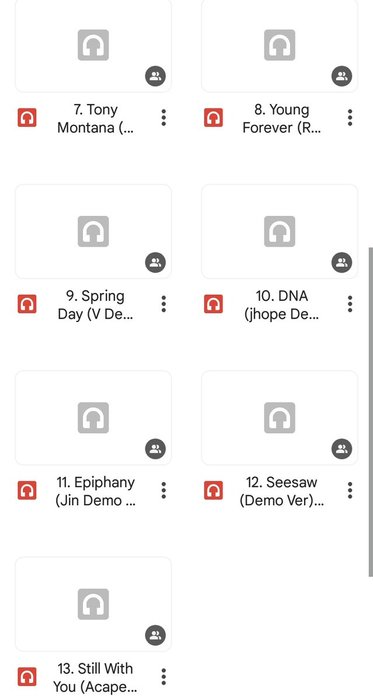
Task: Select the 12. Seesaw (Demo Ver) file name
Action: 282,491
